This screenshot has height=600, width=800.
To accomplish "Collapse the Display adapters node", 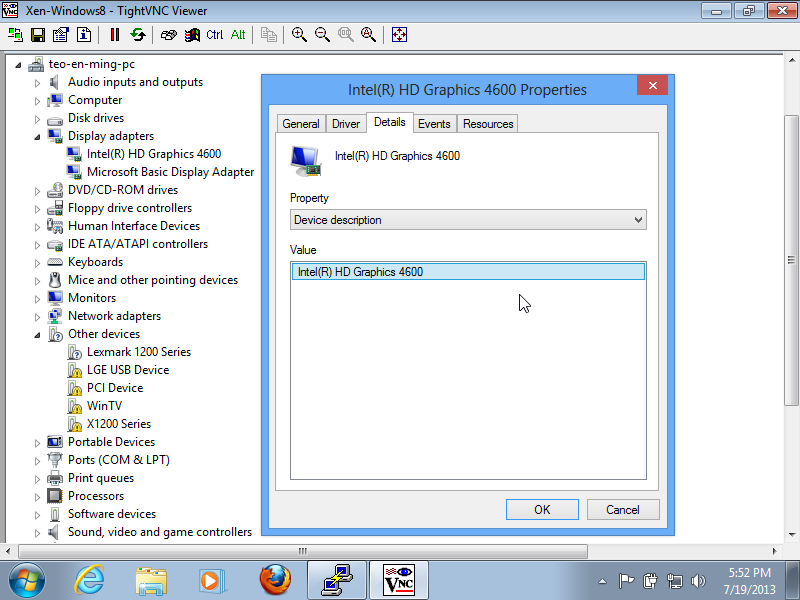I will pyautogui.click(x=38, y=136).
